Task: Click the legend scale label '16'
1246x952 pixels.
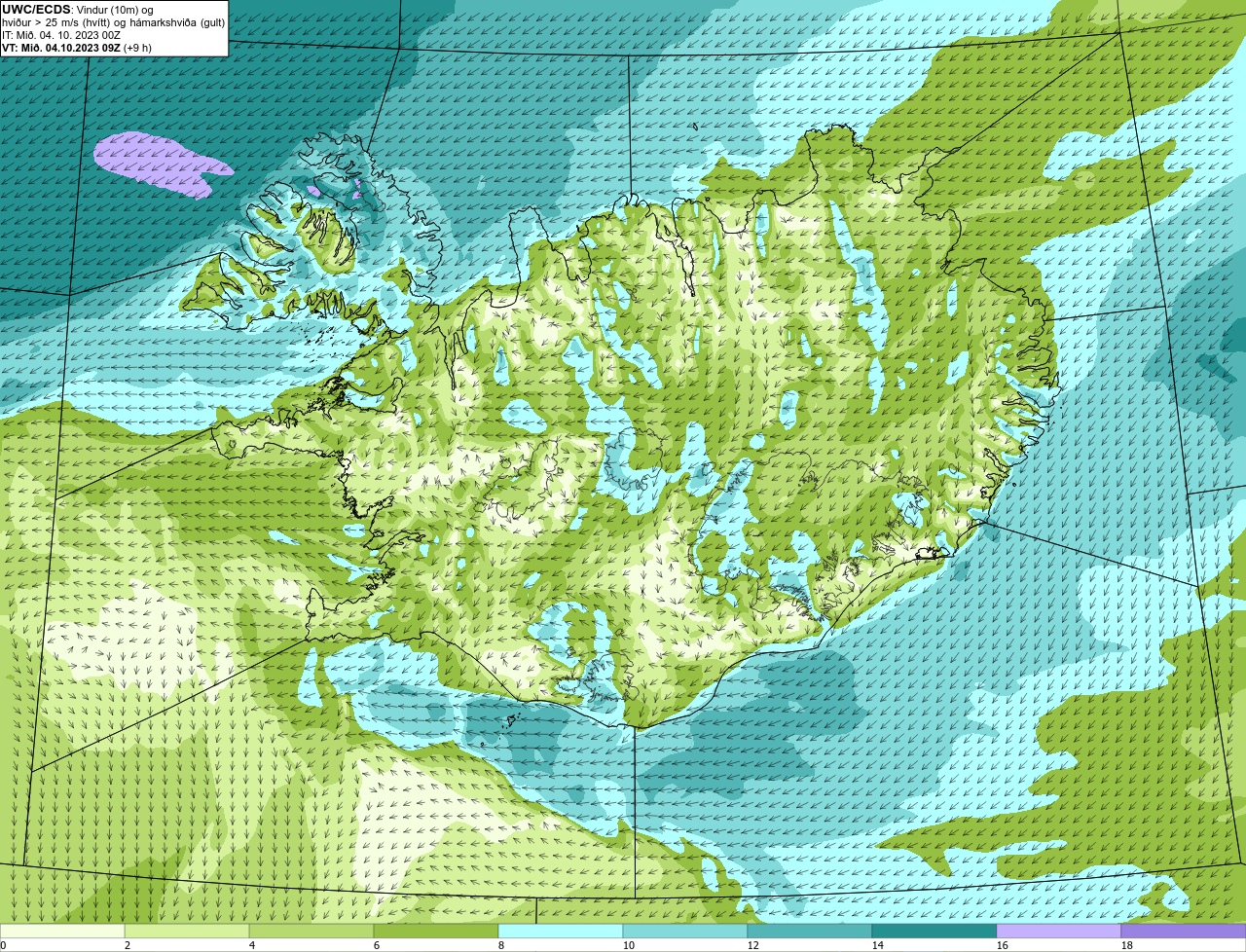Action: [1003, 945]
